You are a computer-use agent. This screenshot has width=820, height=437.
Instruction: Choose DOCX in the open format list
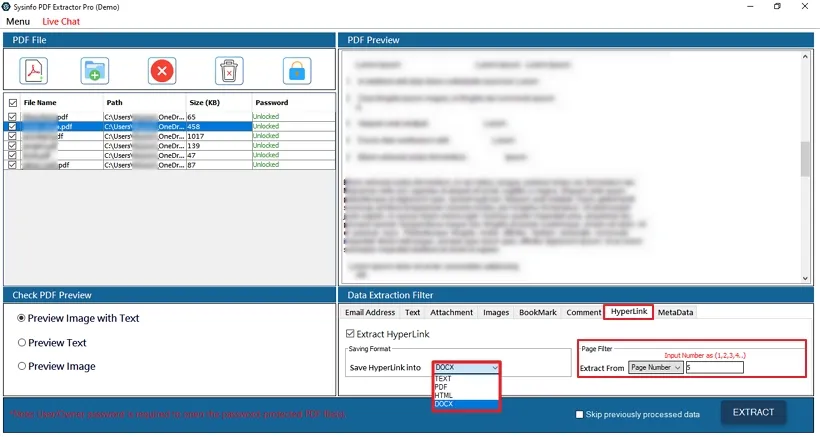coord(466,404)
